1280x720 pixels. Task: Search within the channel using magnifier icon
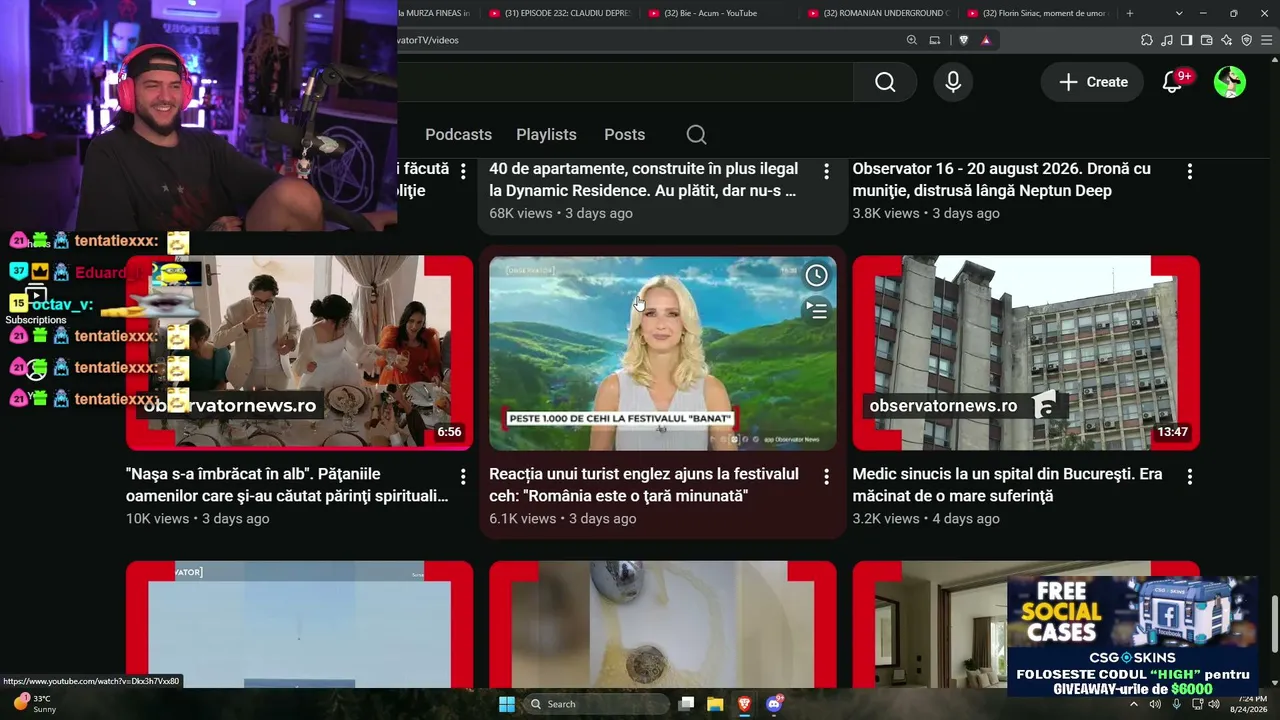pos(697,135)
